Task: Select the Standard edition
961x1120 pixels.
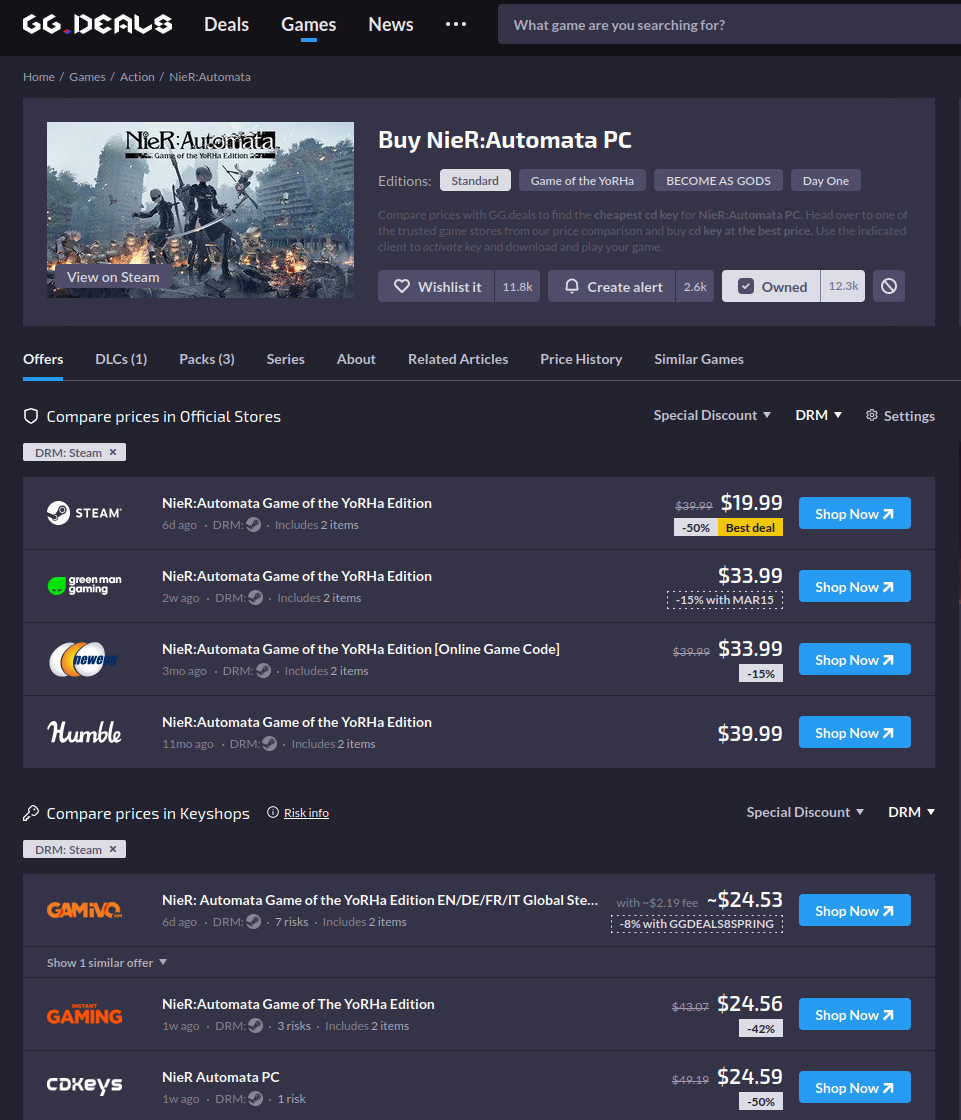Action: [475, 181]
